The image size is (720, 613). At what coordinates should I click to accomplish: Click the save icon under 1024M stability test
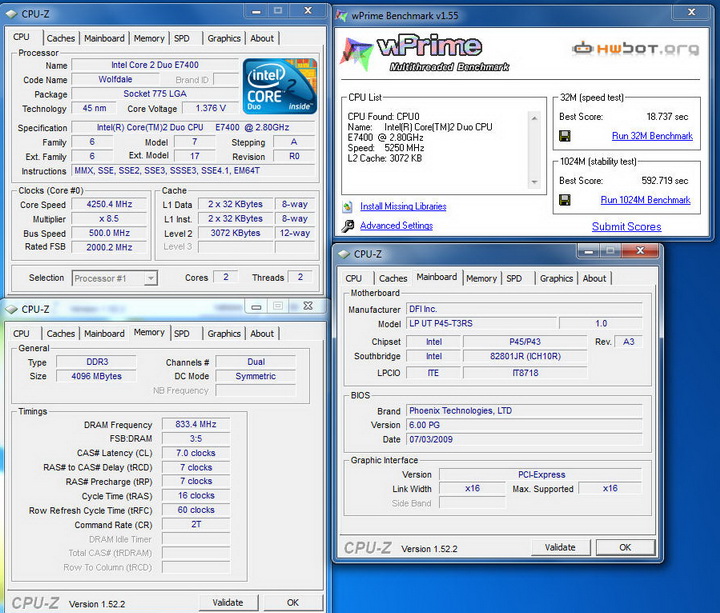[x=565, y=200]
